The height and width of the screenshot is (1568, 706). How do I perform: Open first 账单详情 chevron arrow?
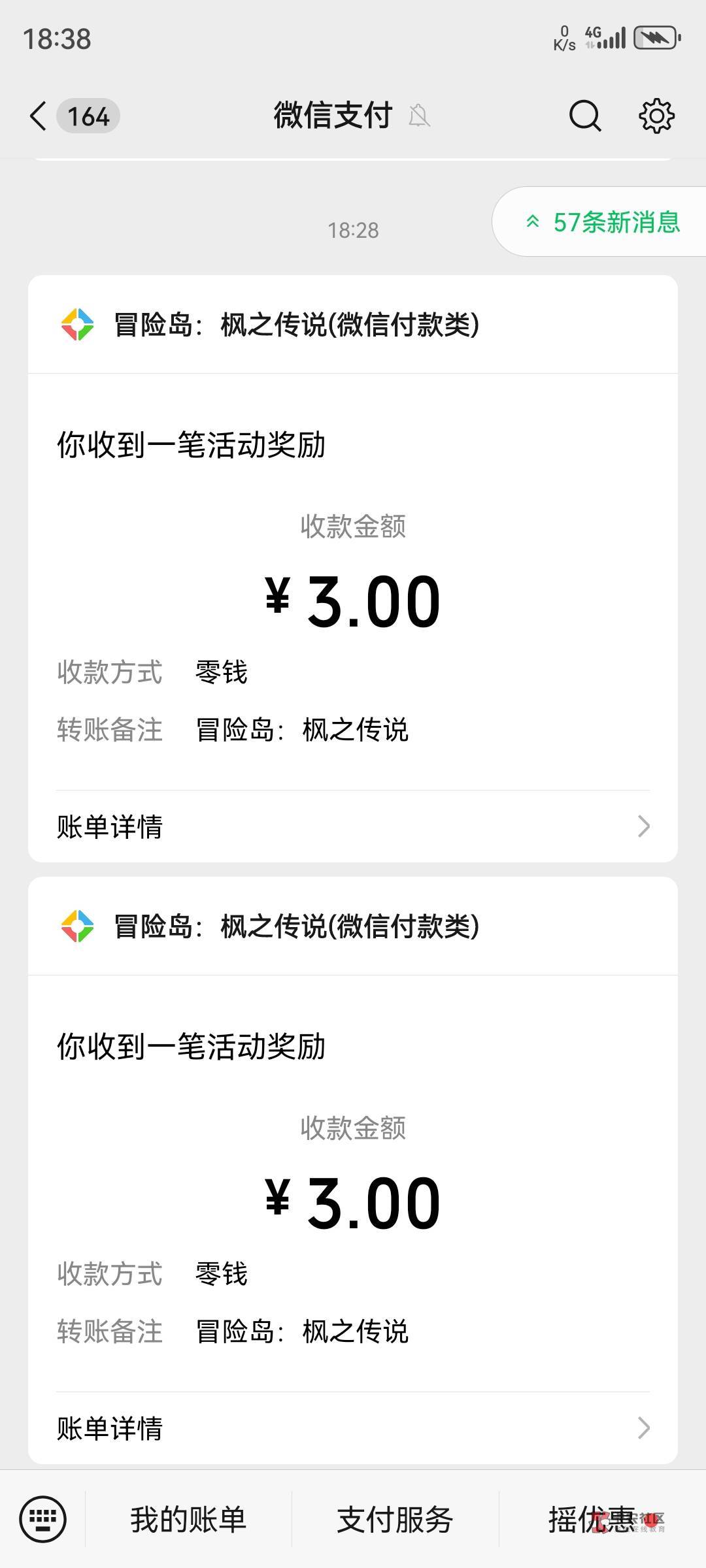[x=643, y=826]
